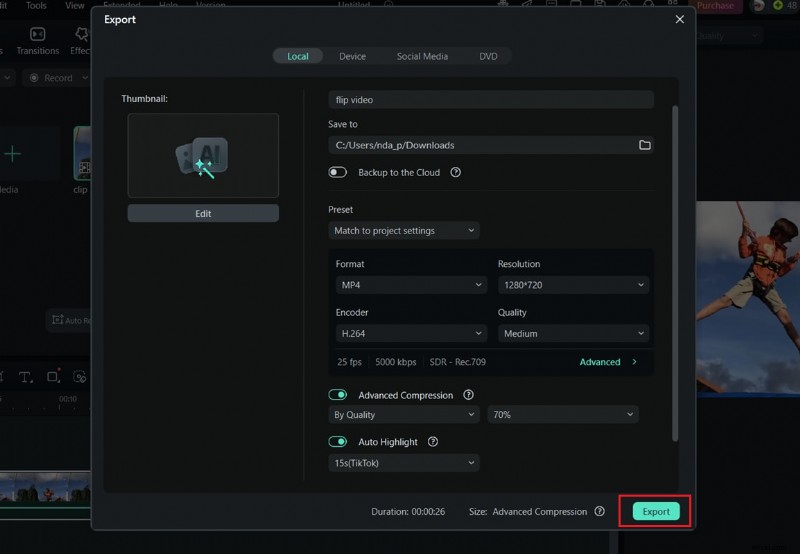Enable the Backup to the Cloud toggle
The image size is (800, 554).
338,172
